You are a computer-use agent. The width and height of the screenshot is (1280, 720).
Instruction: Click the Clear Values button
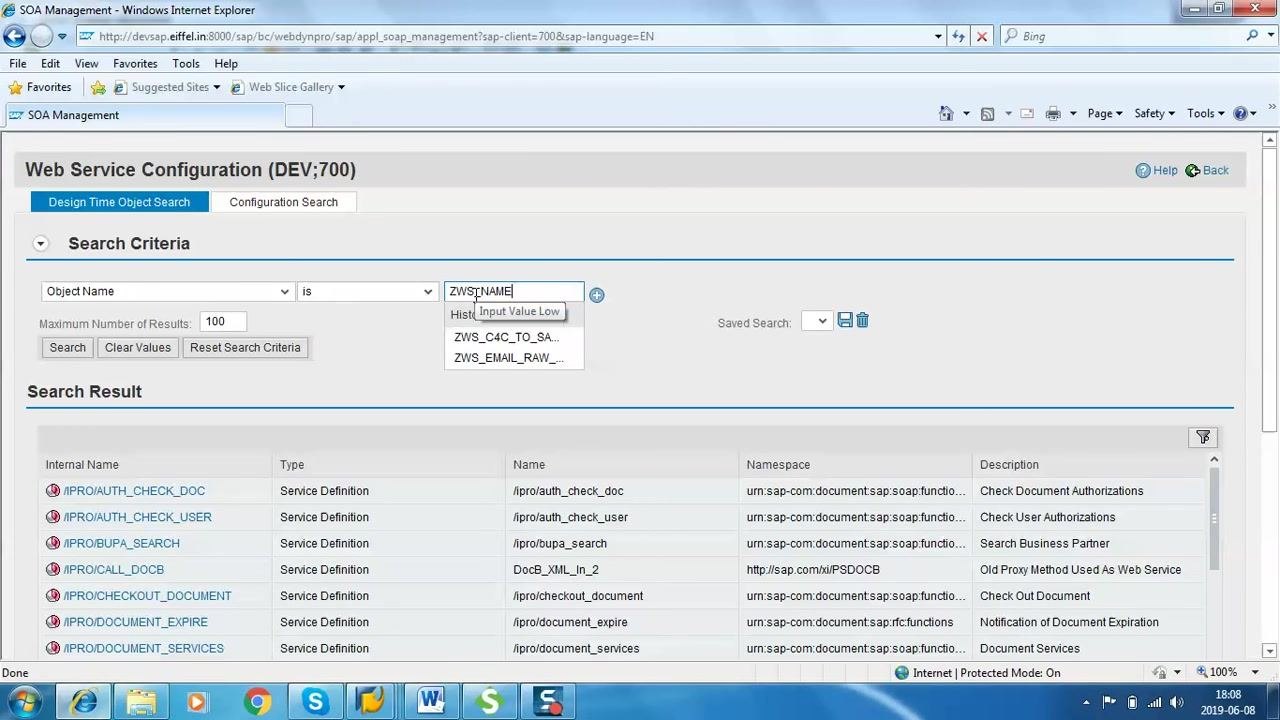(138, 347)
